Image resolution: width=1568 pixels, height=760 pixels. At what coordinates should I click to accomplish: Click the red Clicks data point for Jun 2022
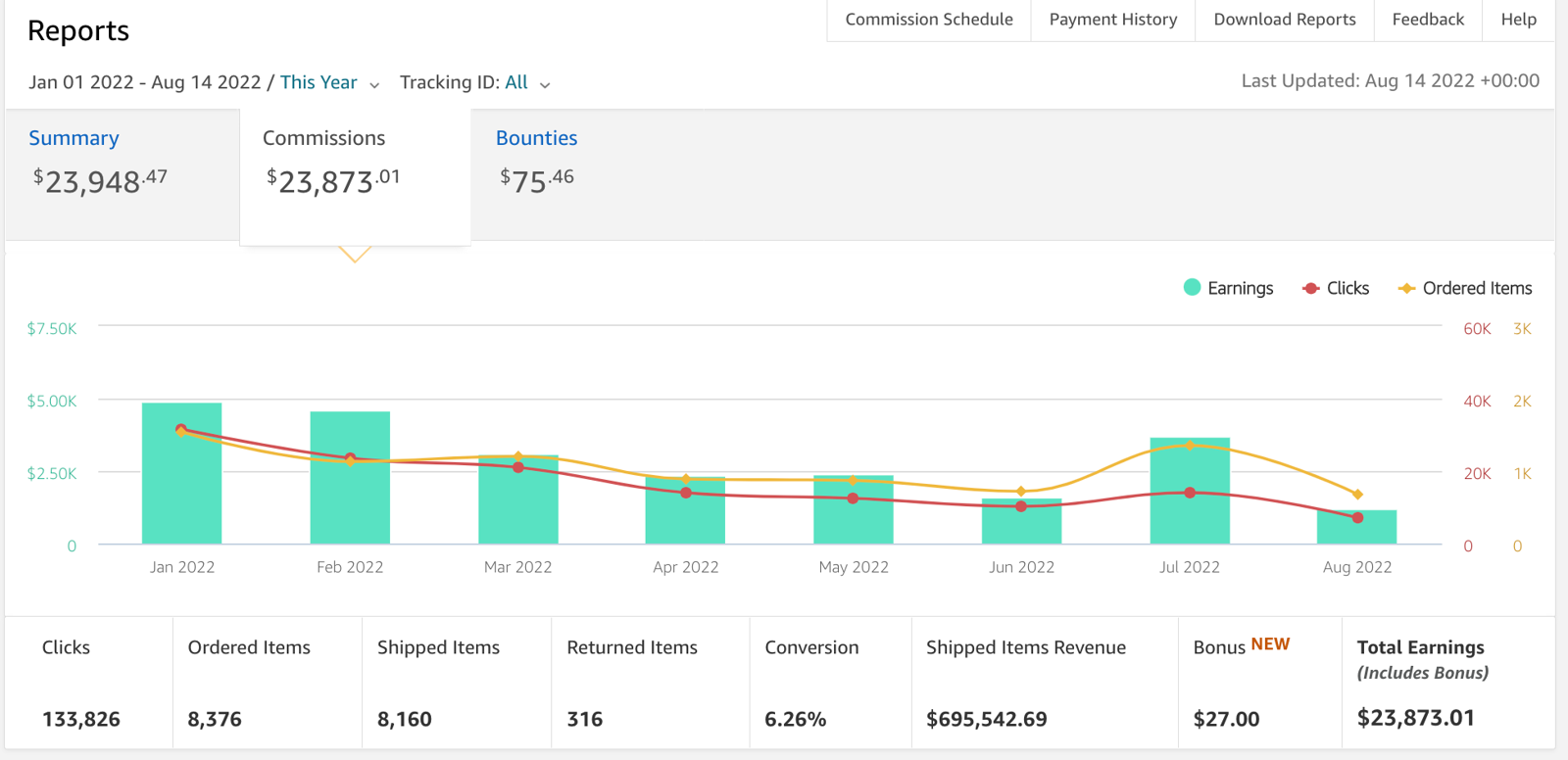pyautogui.click(x=1021, y=506)
